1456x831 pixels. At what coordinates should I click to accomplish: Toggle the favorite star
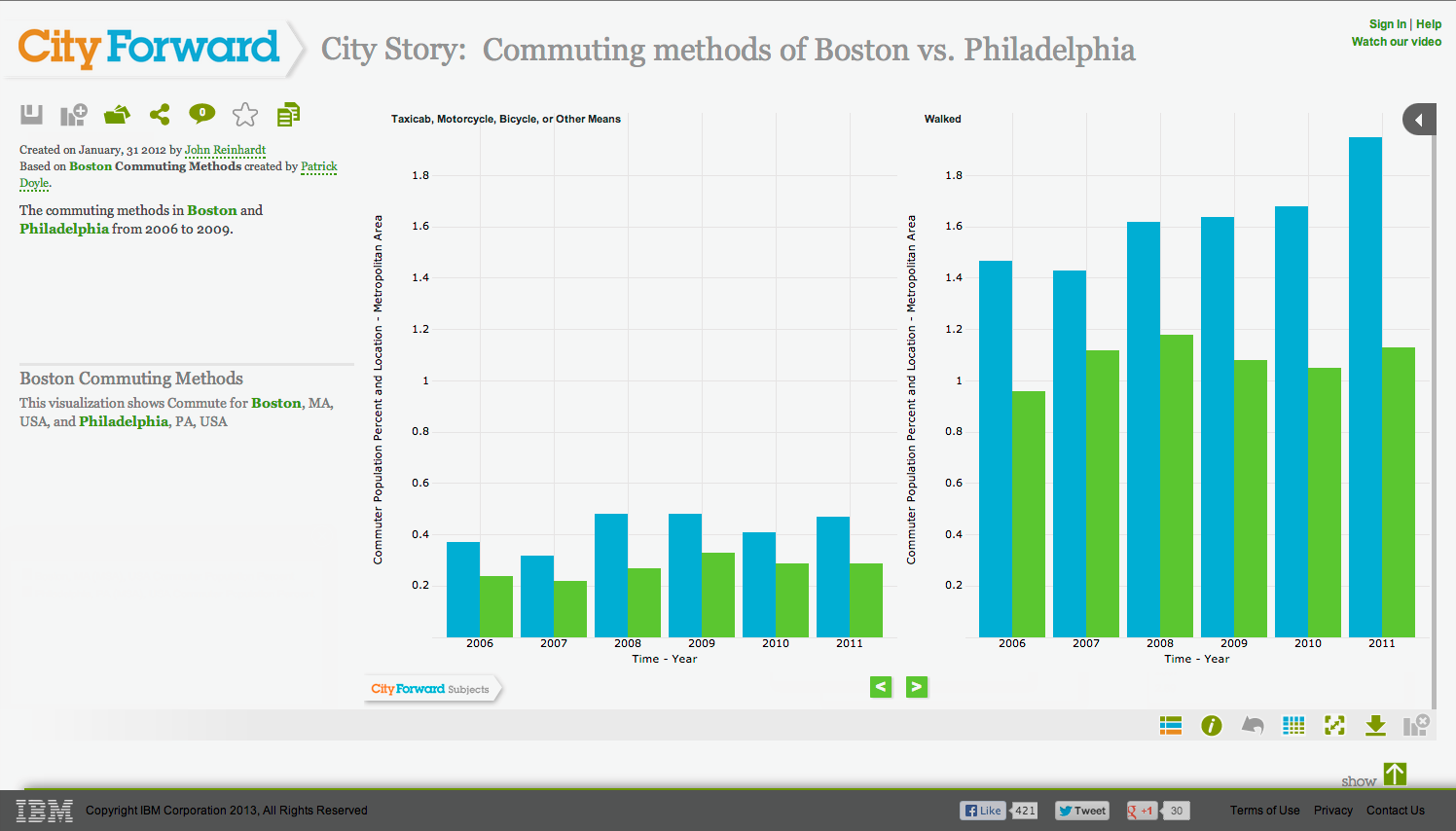[245, 115]
